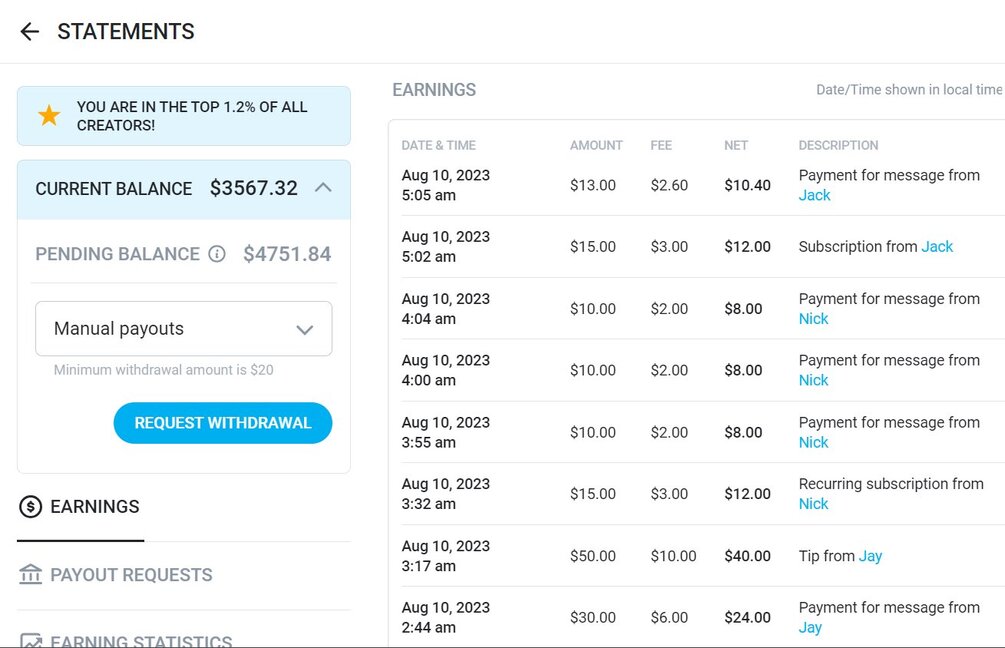Click the top creators percentage banner
The height and width of the screenshot is (648, 1005).
click(x=184, y=116)
